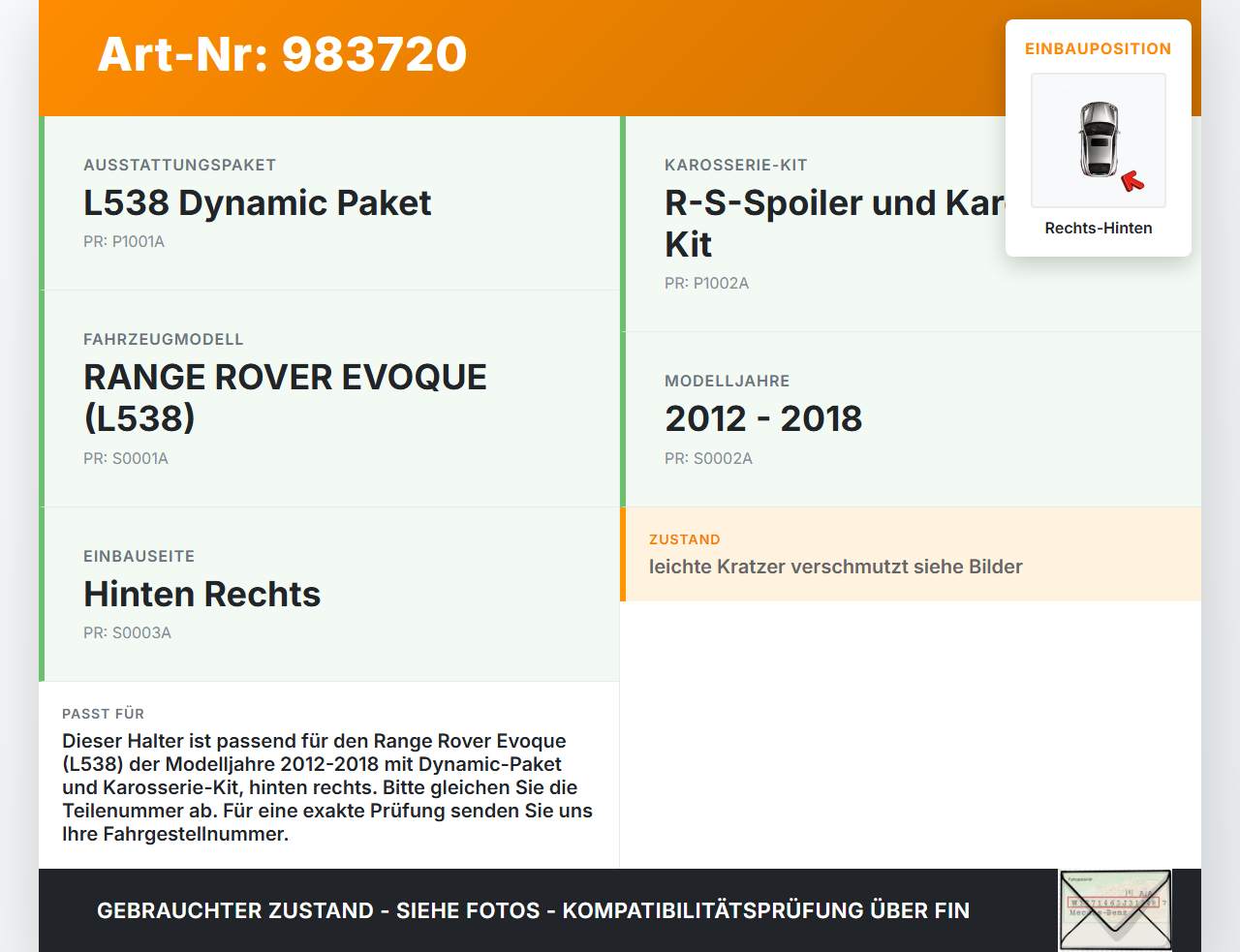Select the PR: S0002A code
The image size is (1240, 952).
click(708, 458)
